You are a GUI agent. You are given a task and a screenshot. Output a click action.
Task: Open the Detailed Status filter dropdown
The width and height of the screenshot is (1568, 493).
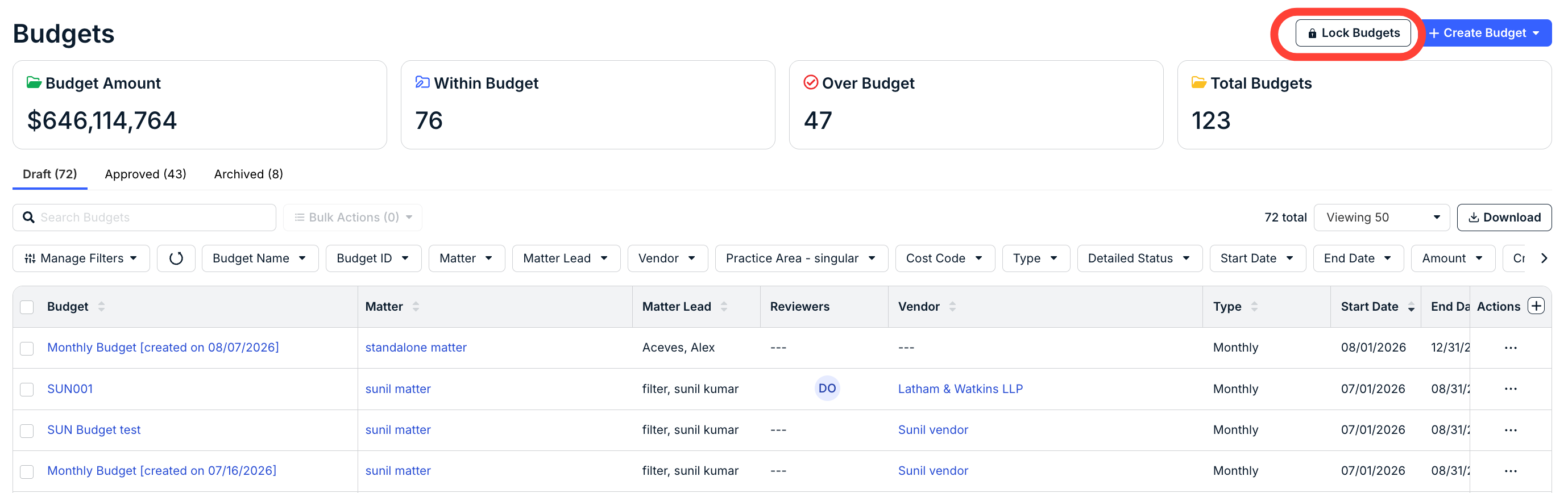click(1139, 258)
